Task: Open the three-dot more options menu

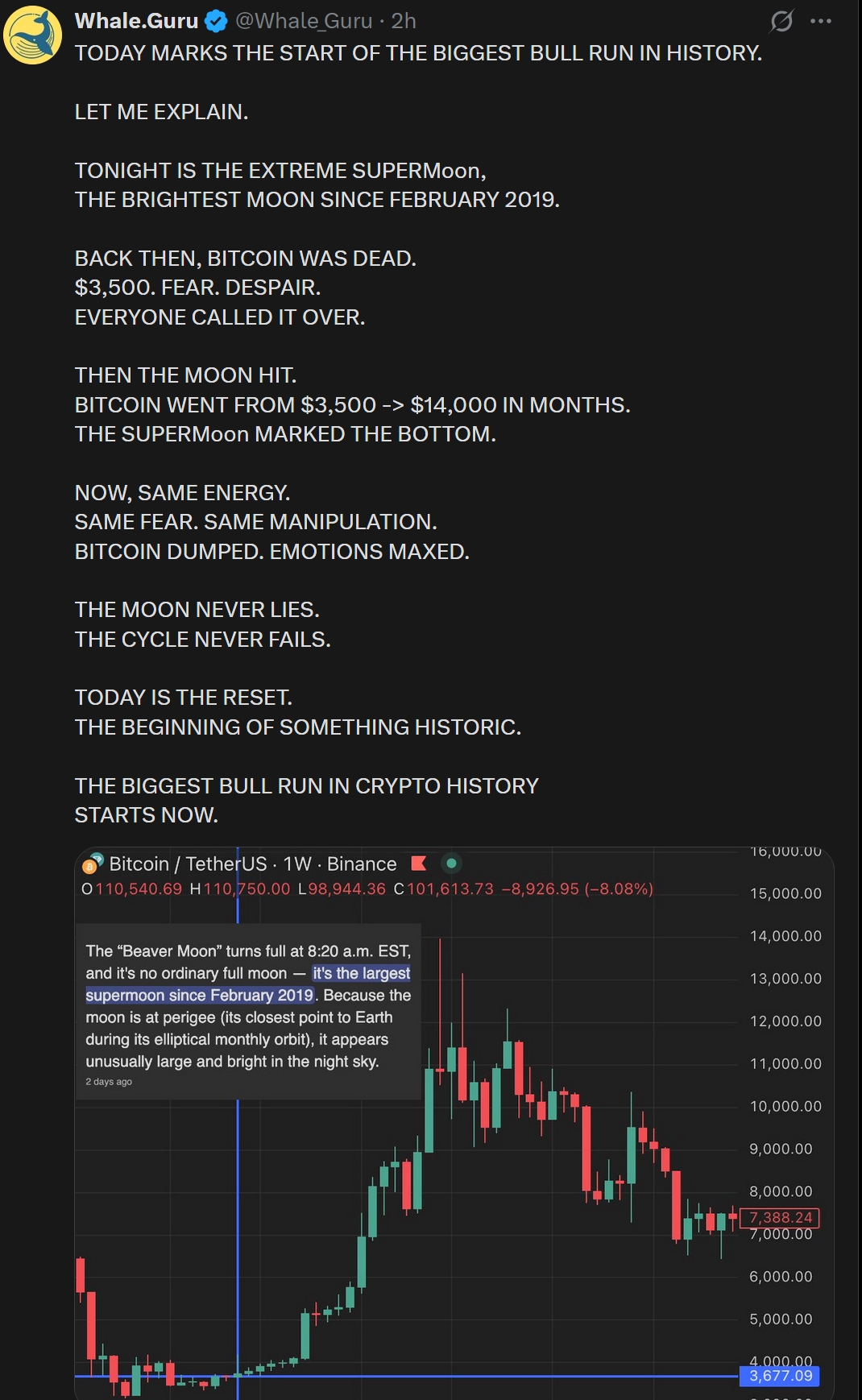Action: pos(821,21)
